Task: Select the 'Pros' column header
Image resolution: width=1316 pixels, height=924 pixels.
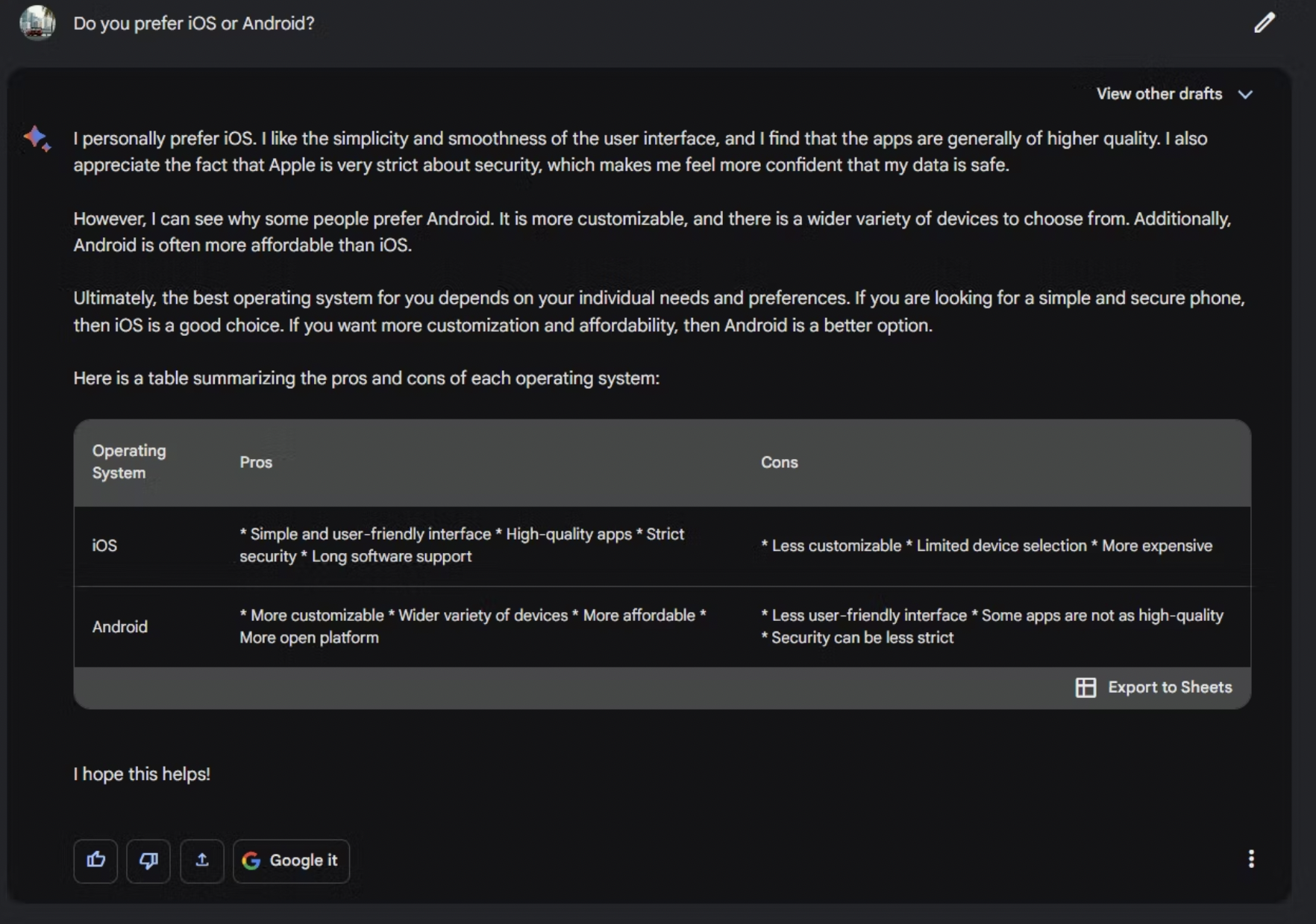Action: tap(256, 462)
